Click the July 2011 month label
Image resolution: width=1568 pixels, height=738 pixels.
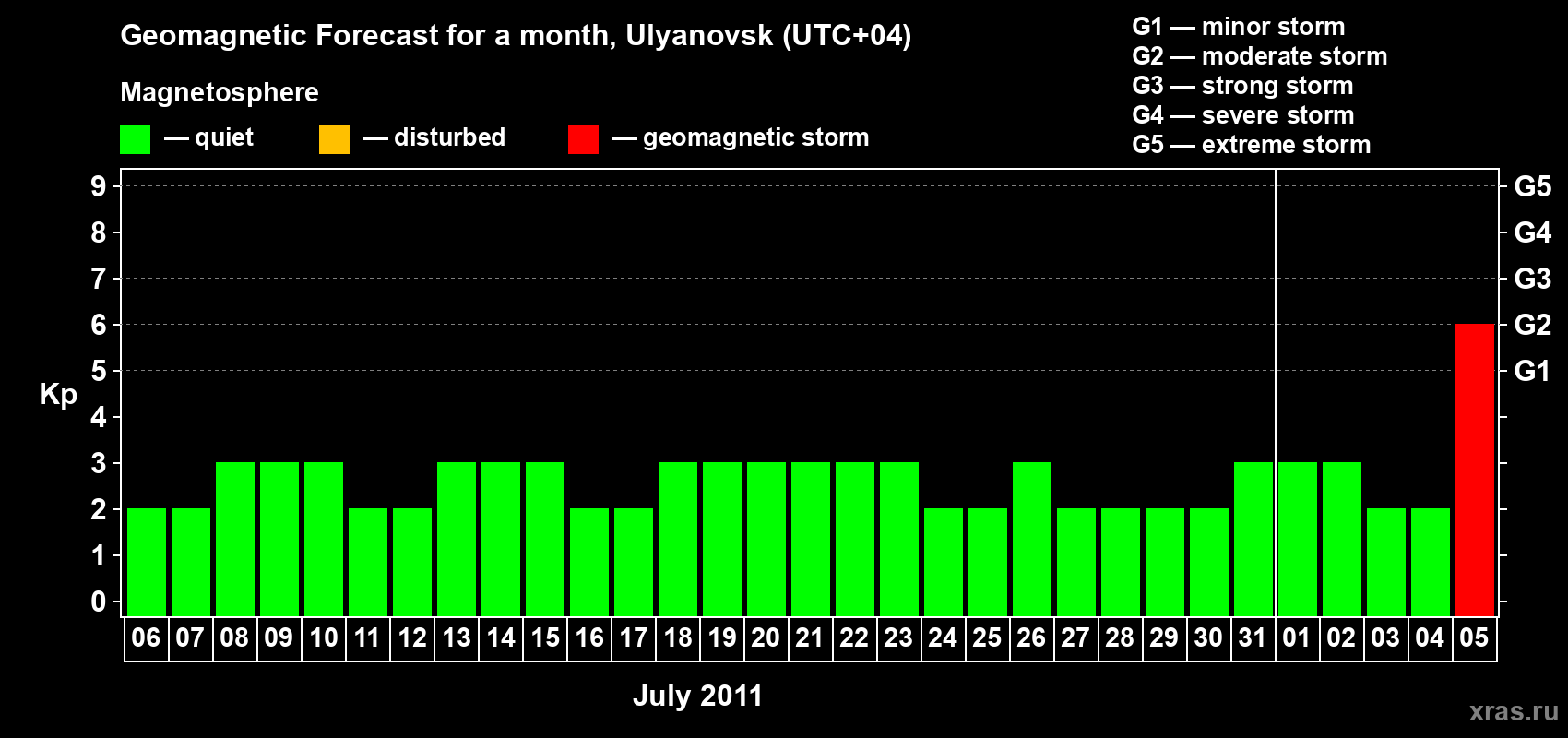697,696
